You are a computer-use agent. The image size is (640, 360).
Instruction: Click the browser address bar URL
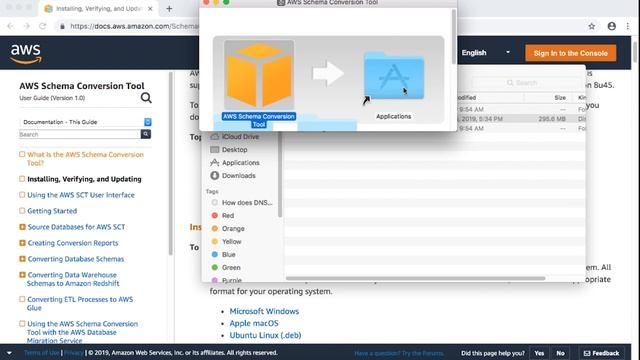(x=134, y=26)
